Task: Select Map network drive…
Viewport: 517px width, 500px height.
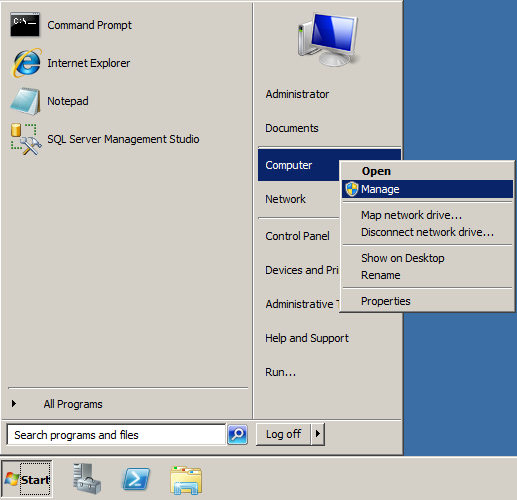Action: 427,215
